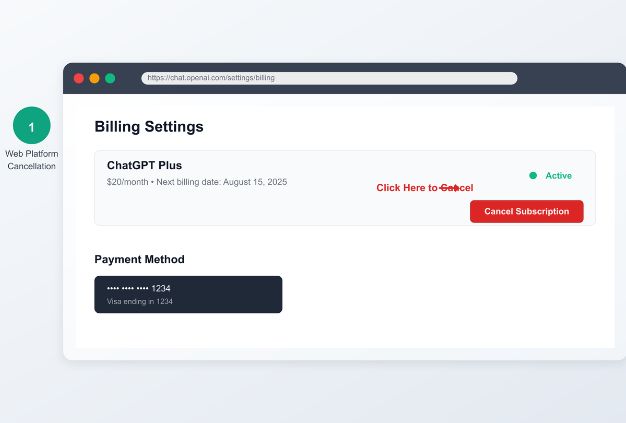Click the Billing Settings heading
This screenshot has height=423, width=626.
(149, 127)
